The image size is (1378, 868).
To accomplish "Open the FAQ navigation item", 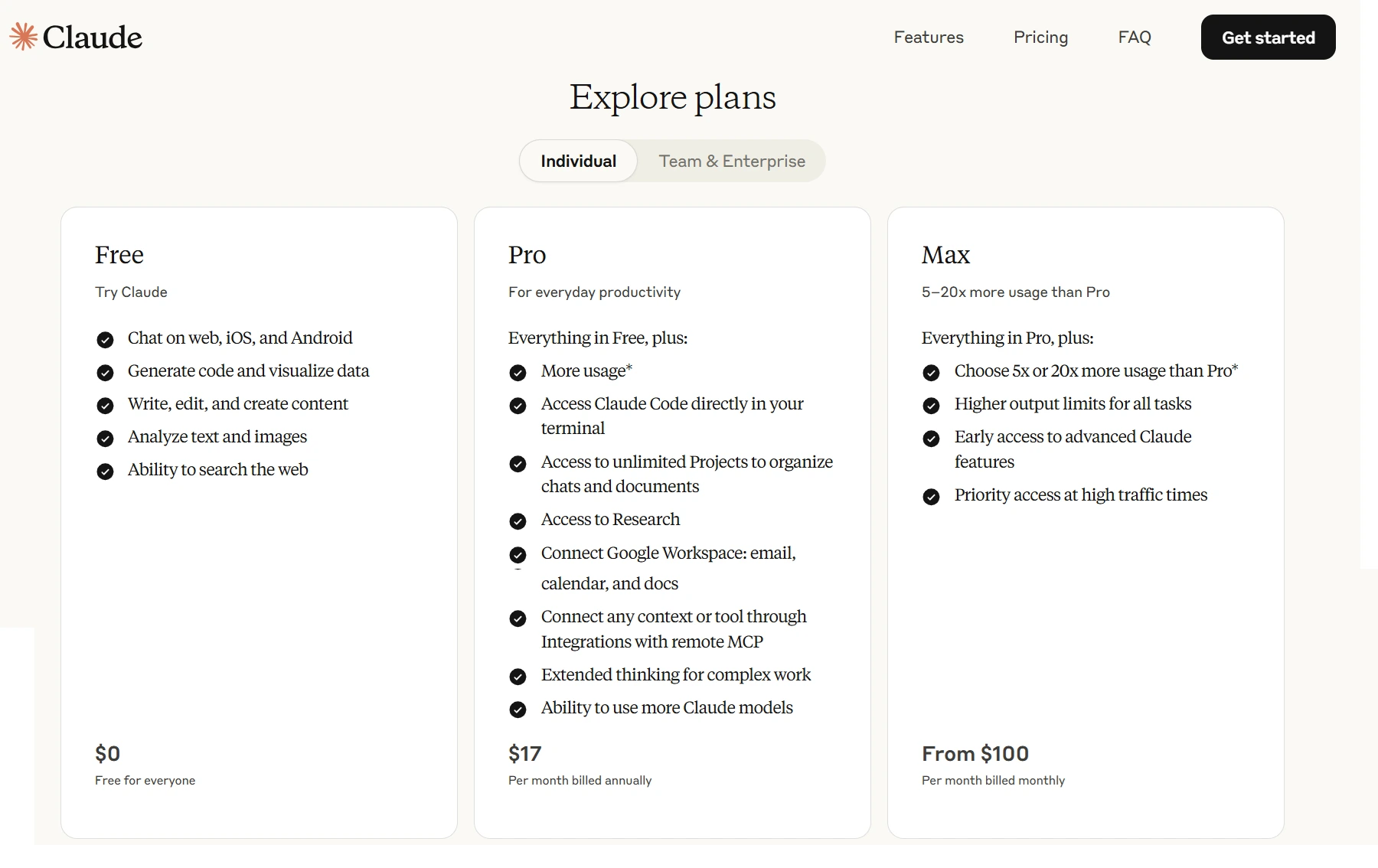I will click(1134, 38).
